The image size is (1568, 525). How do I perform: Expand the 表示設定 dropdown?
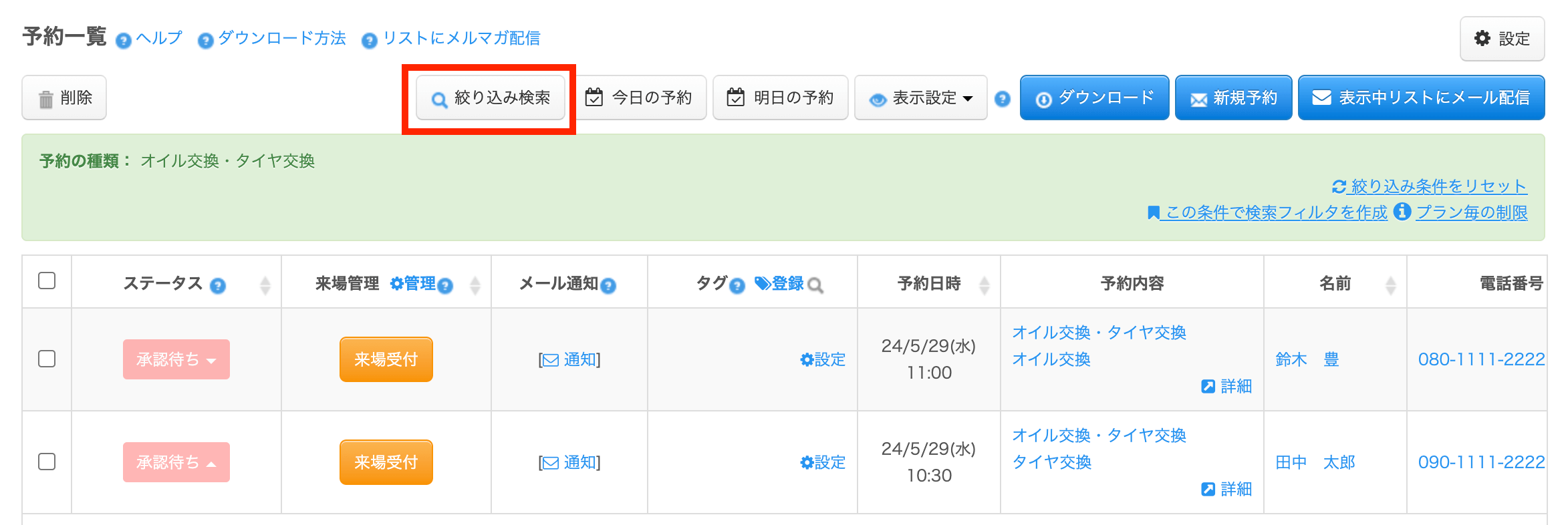click(x=920, y=98)
